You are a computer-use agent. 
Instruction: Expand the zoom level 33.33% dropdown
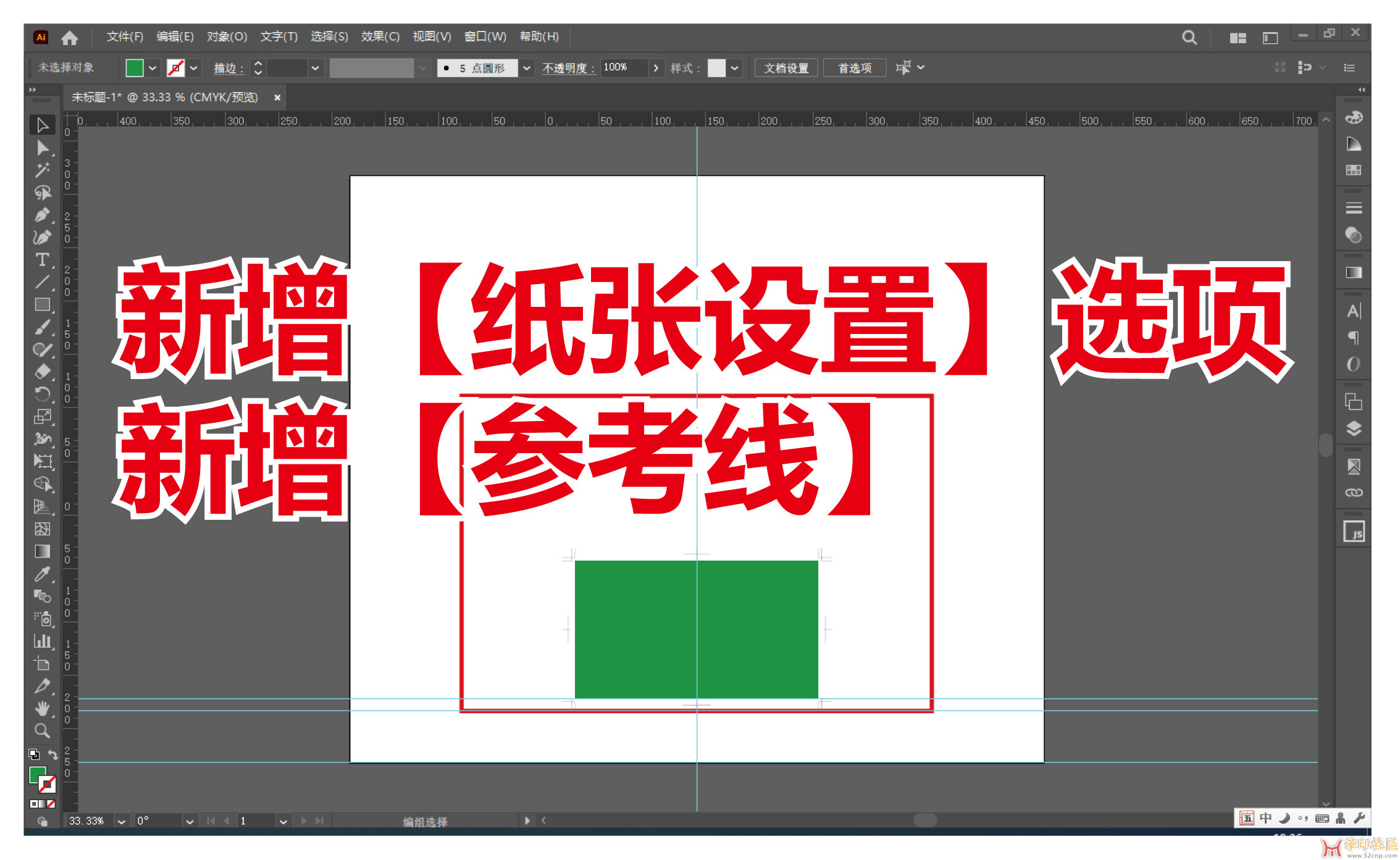click(x=122, y=821)
